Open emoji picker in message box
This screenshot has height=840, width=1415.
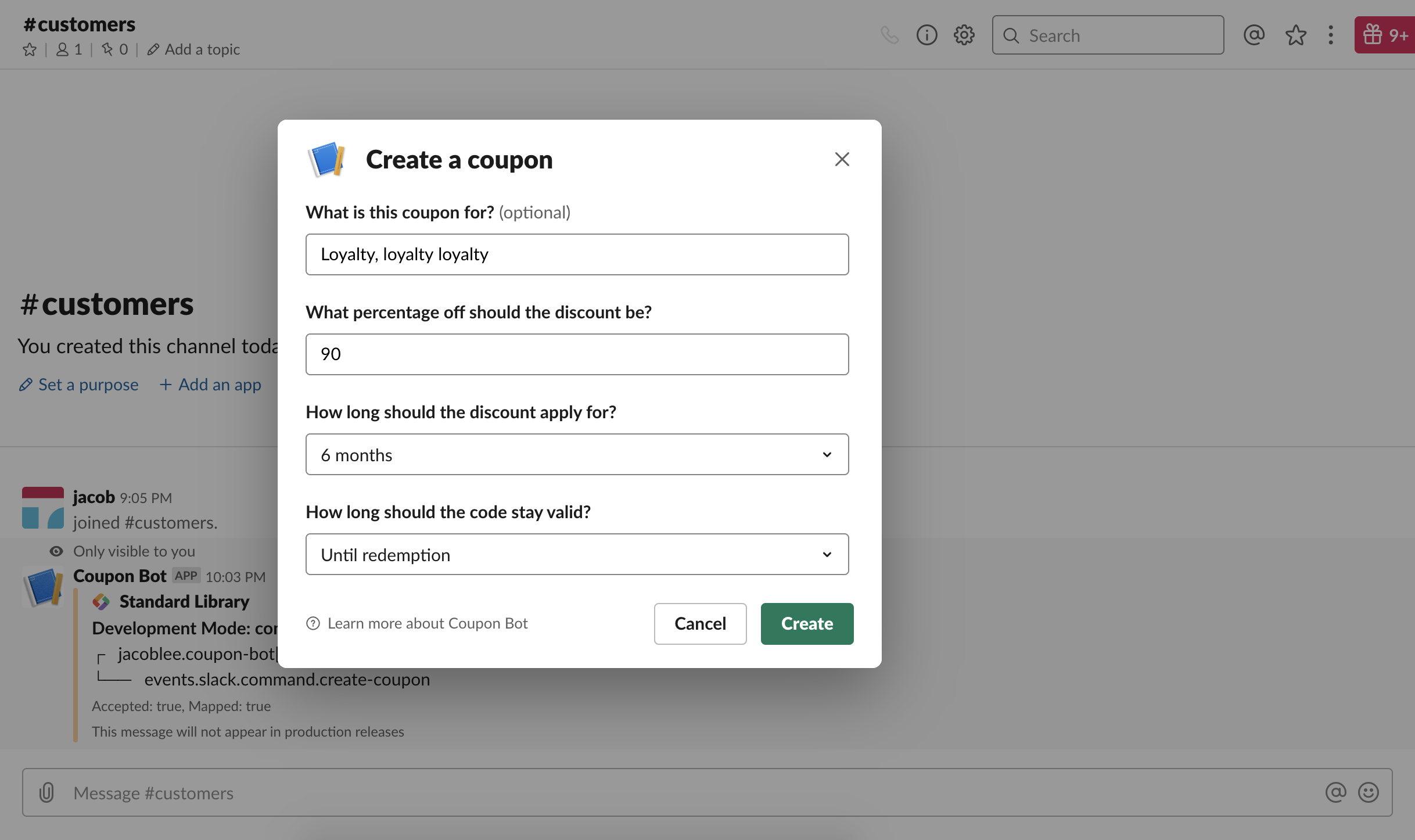point(1368,792)
